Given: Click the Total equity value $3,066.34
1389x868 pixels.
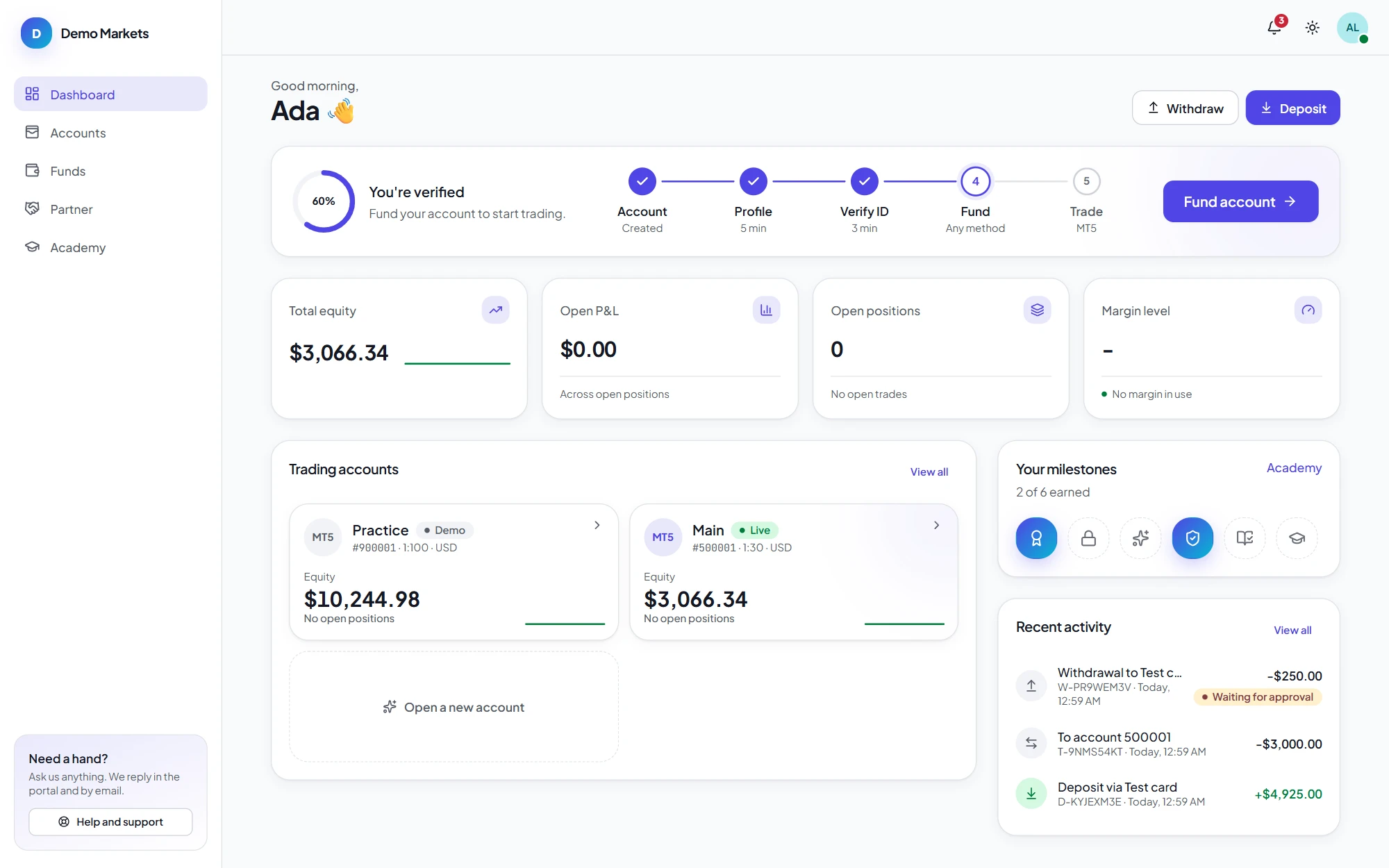Looking at the screenshot, I should (339, 353).
